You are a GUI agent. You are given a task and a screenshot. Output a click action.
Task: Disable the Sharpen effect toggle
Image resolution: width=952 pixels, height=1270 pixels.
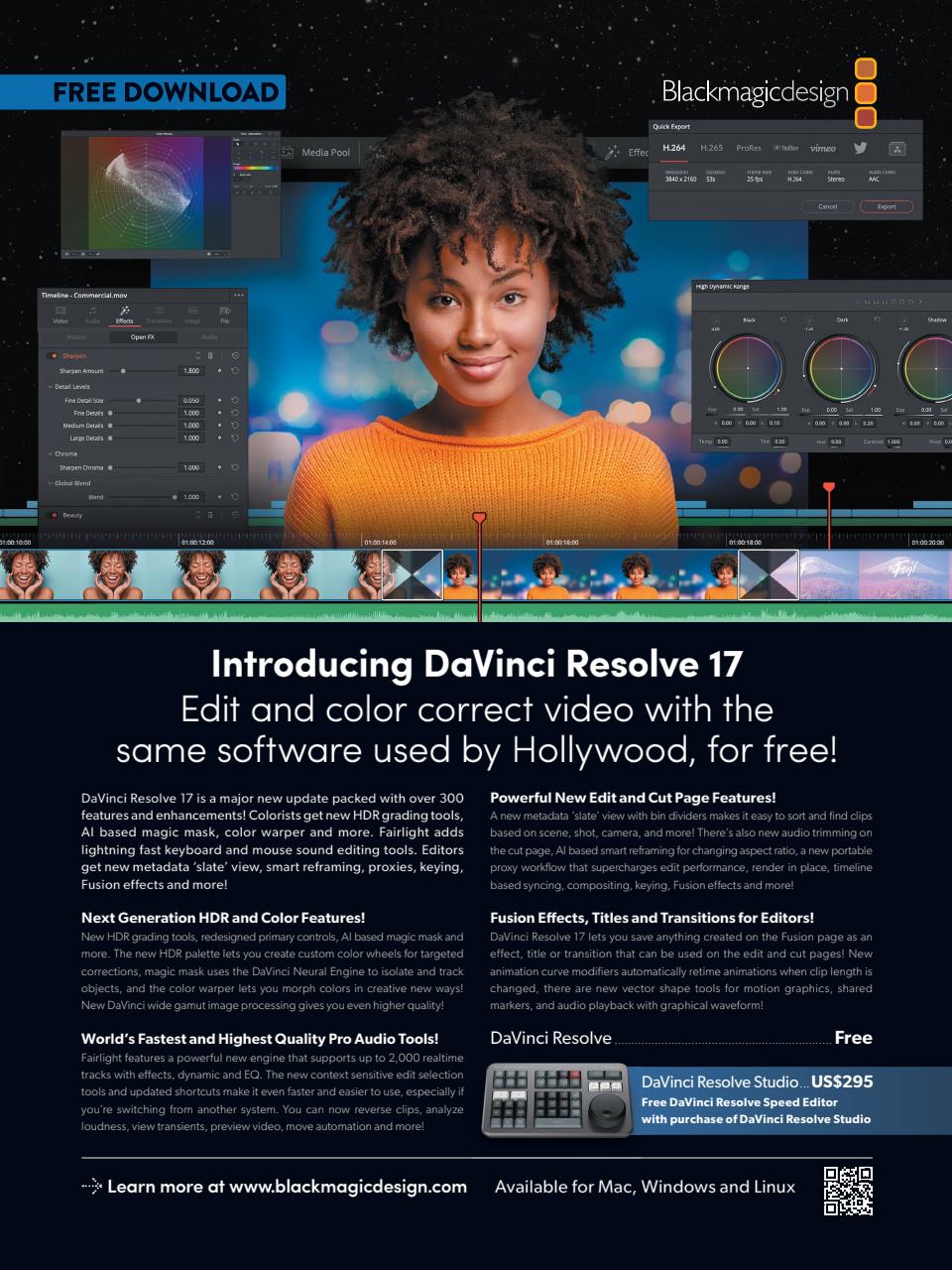click(x=53, y=355)
